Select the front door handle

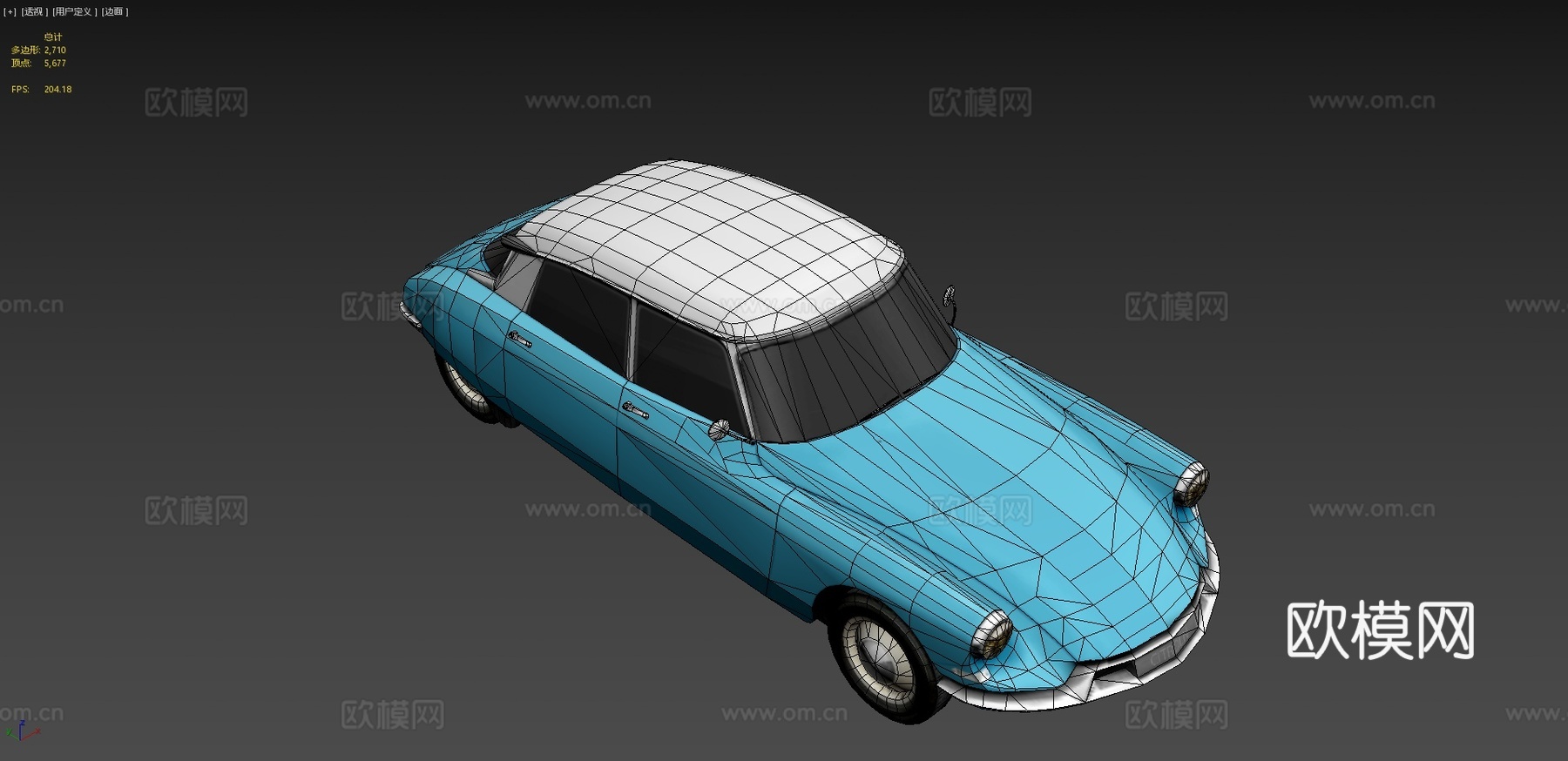point(635,409)
